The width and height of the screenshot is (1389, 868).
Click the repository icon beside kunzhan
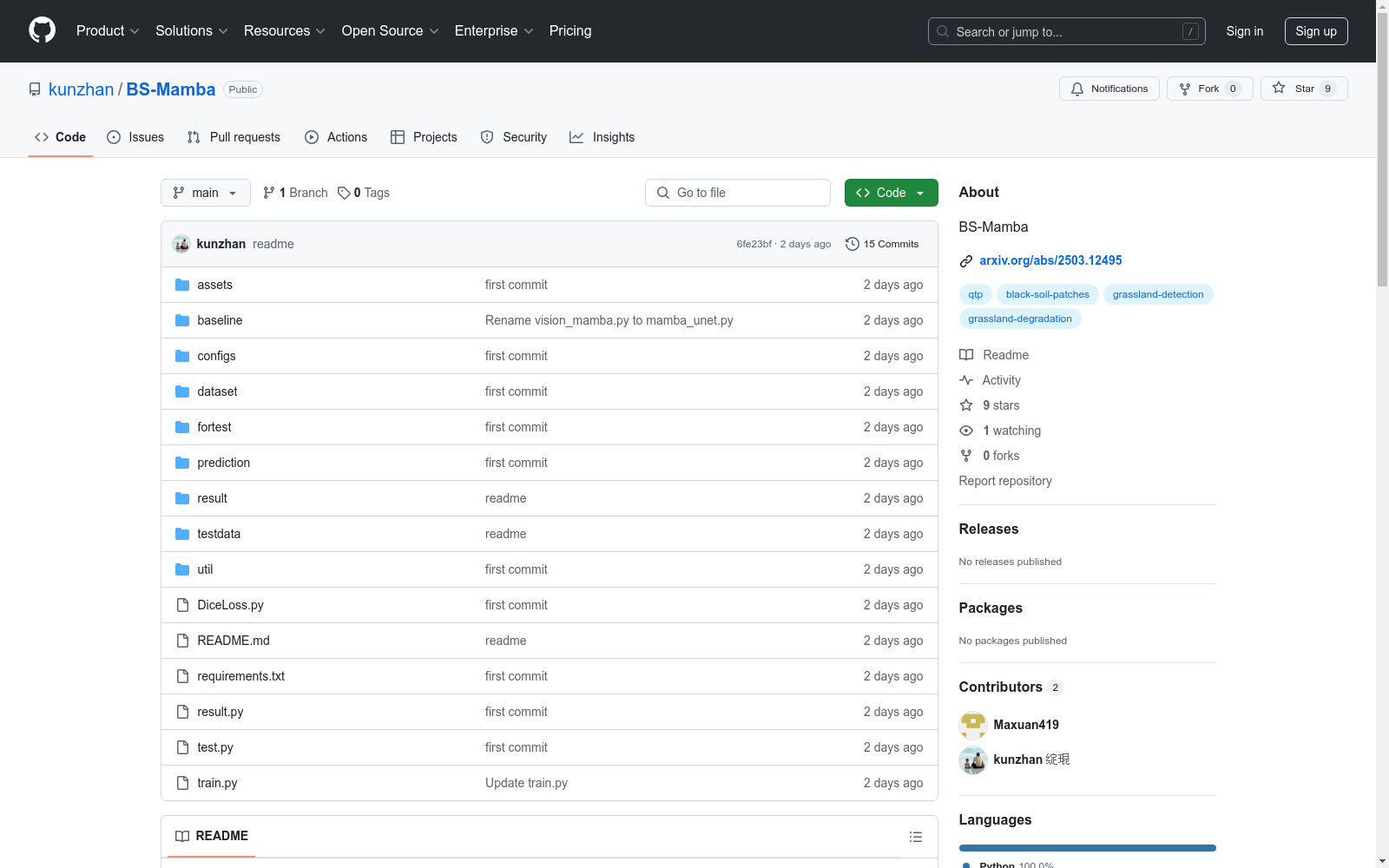coord(35,89)
